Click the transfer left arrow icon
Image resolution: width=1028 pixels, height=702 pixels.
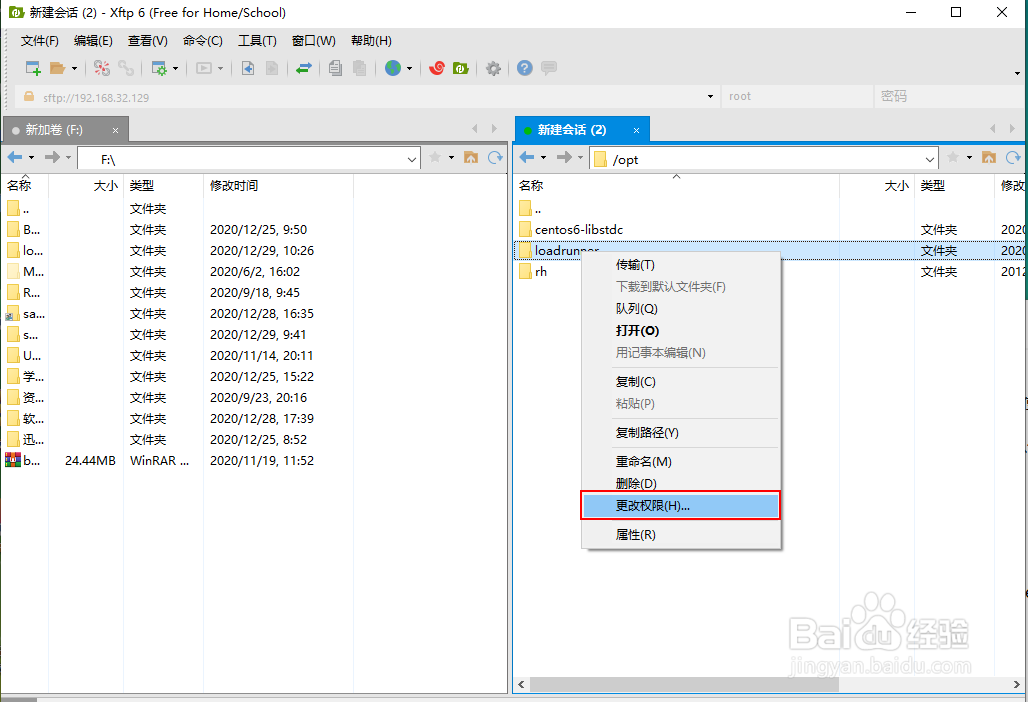[x=248, y=68]
